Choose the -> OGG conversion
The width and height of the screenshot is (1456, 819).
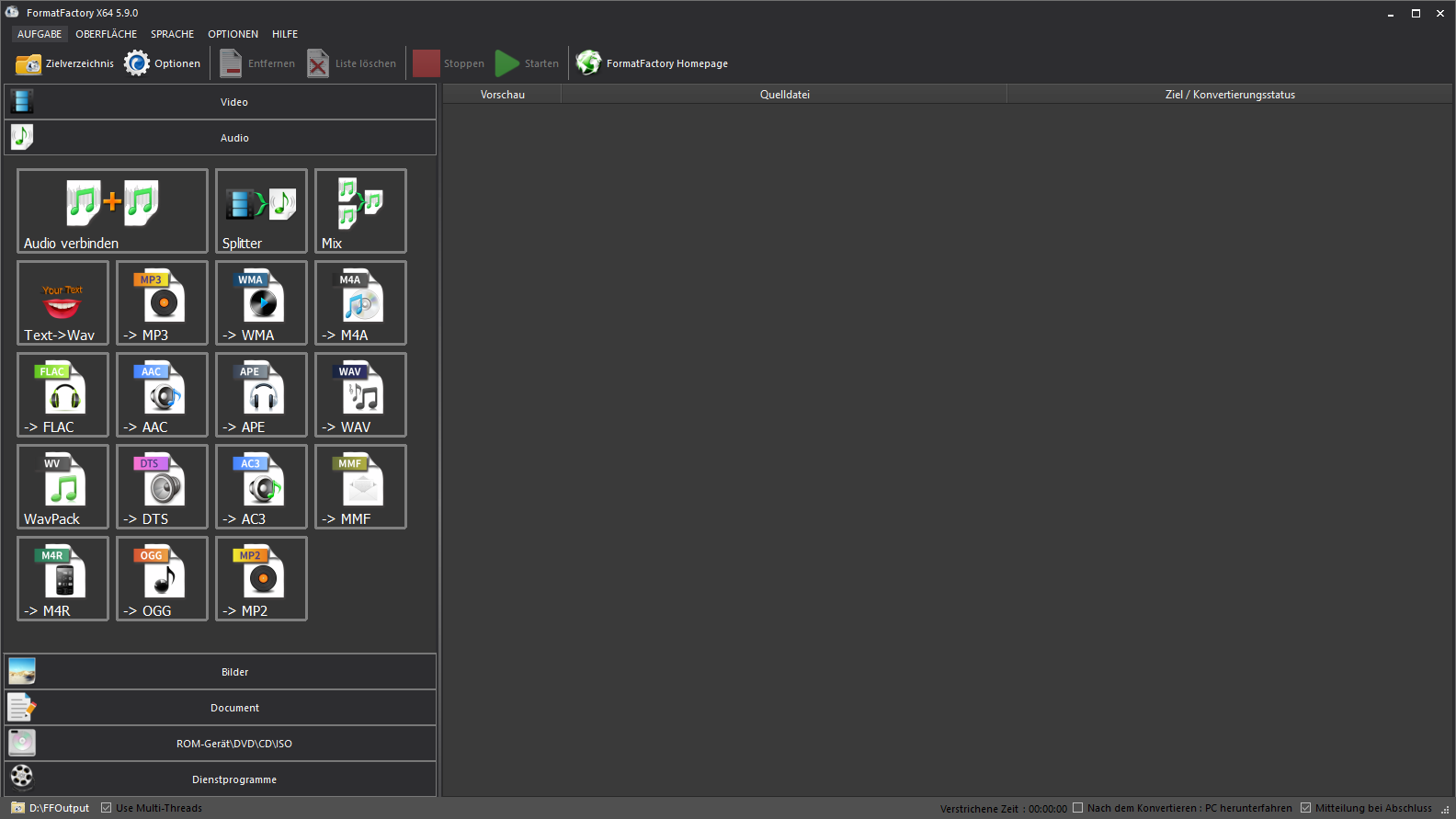pyautogui.click(x=162, y=578)
